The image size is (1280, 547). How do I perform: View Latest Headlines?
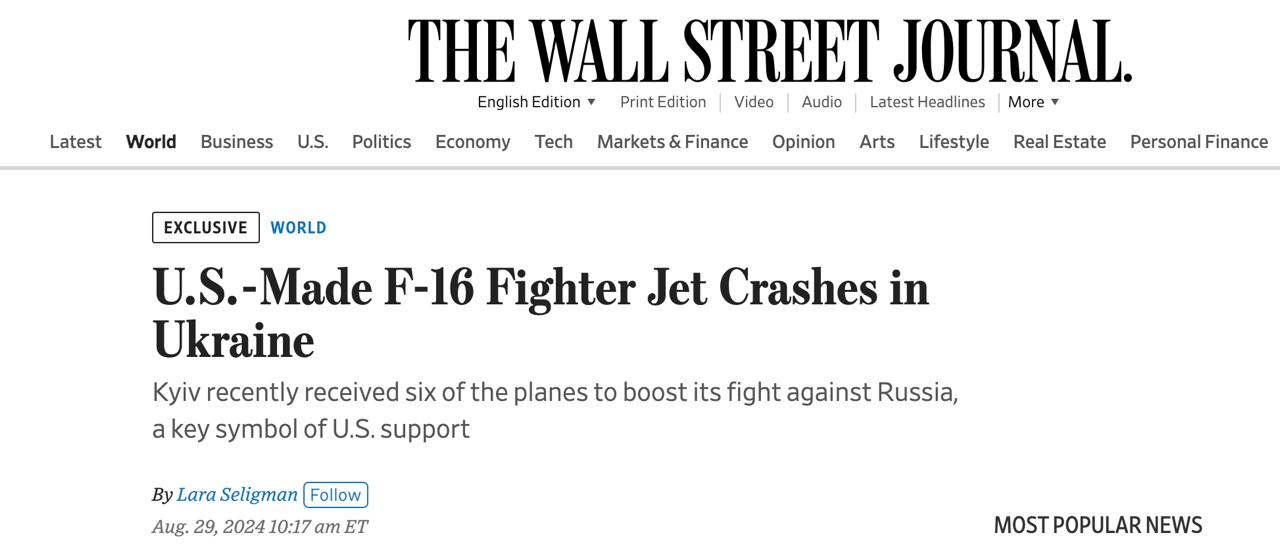(x=927, y=102)
